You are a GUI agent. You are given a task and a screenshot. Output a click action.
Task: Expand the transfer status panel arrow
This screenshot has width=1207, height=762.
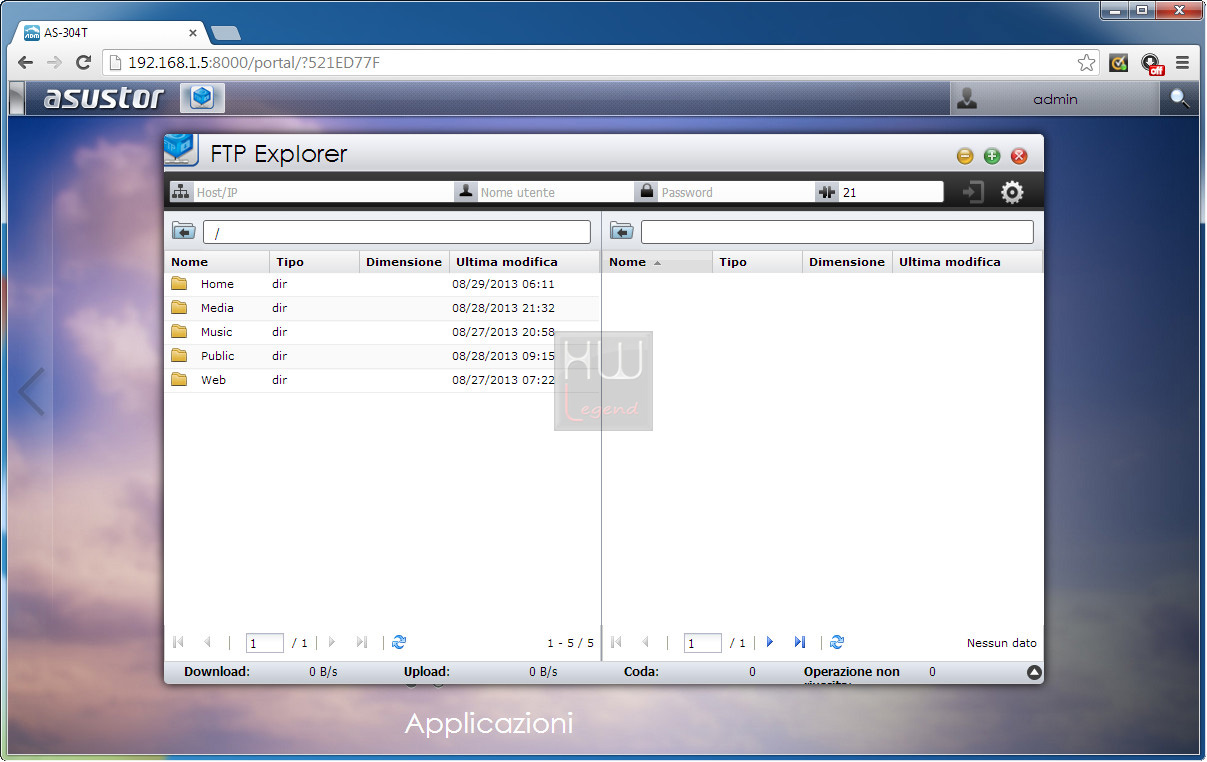click(1034, 673)
